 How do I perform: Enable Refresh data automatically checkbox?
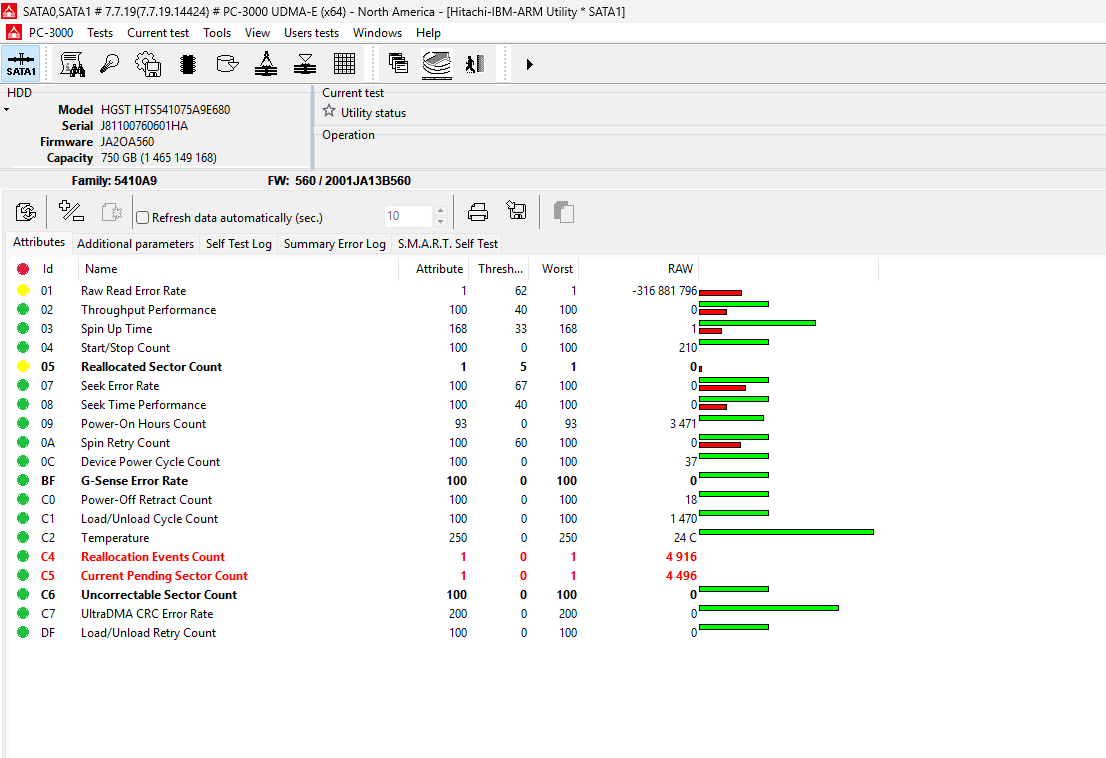pos(142,218)
